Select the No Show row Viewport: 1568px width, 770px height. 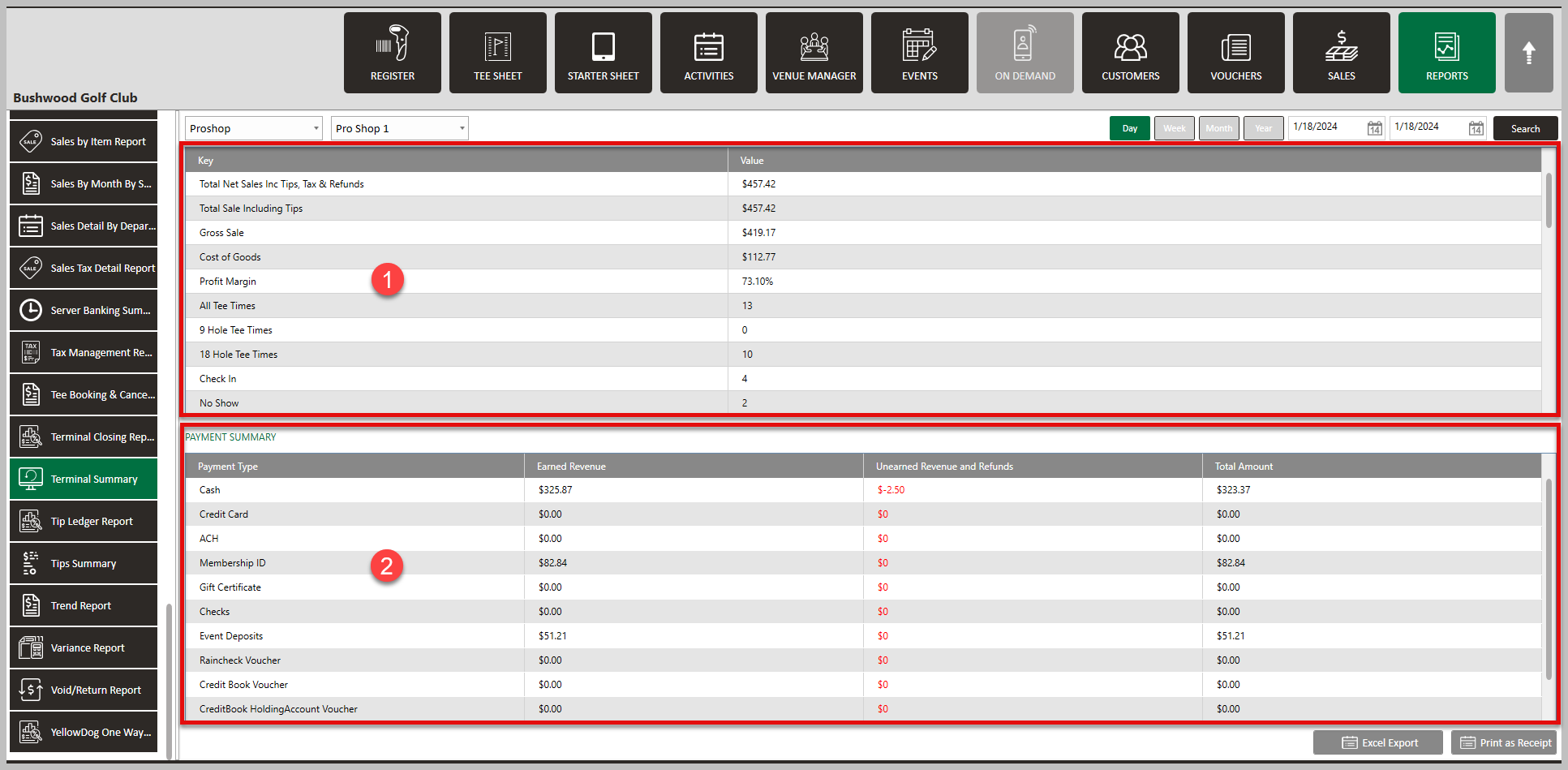click(x=863, y=402)
